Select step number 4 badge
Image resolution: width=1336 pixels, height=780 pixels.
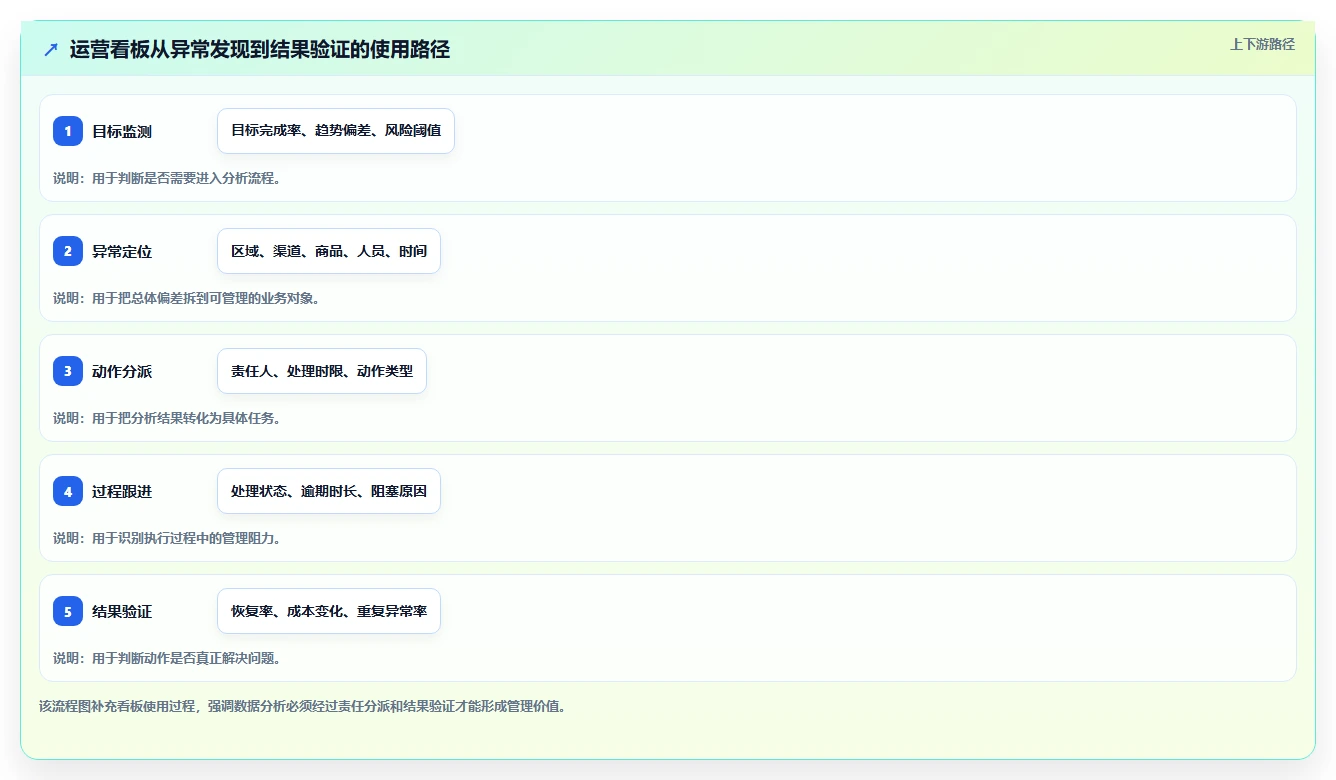tap(68, 491)
